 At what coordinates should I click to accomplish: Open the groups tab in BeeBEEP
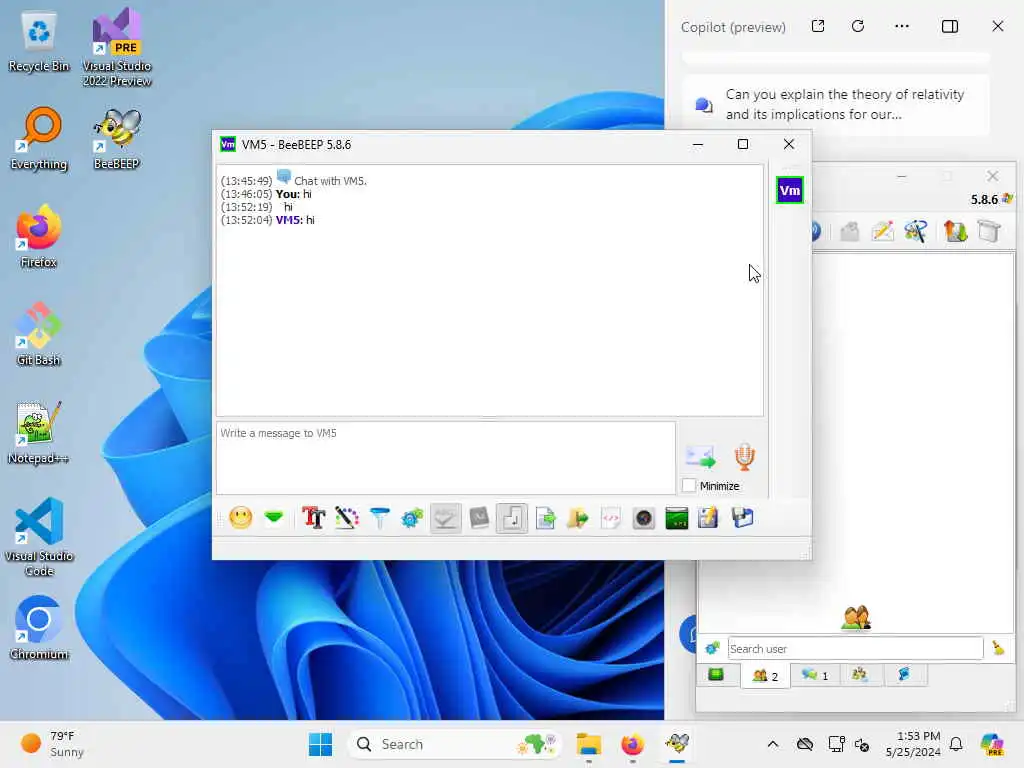860,675
